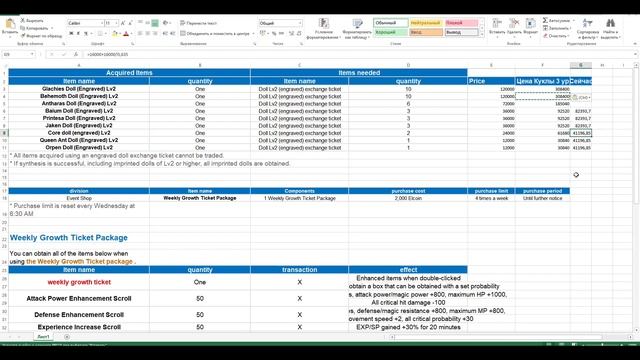Click the horizontal scrollbar
640x360 pixels.
510,337
